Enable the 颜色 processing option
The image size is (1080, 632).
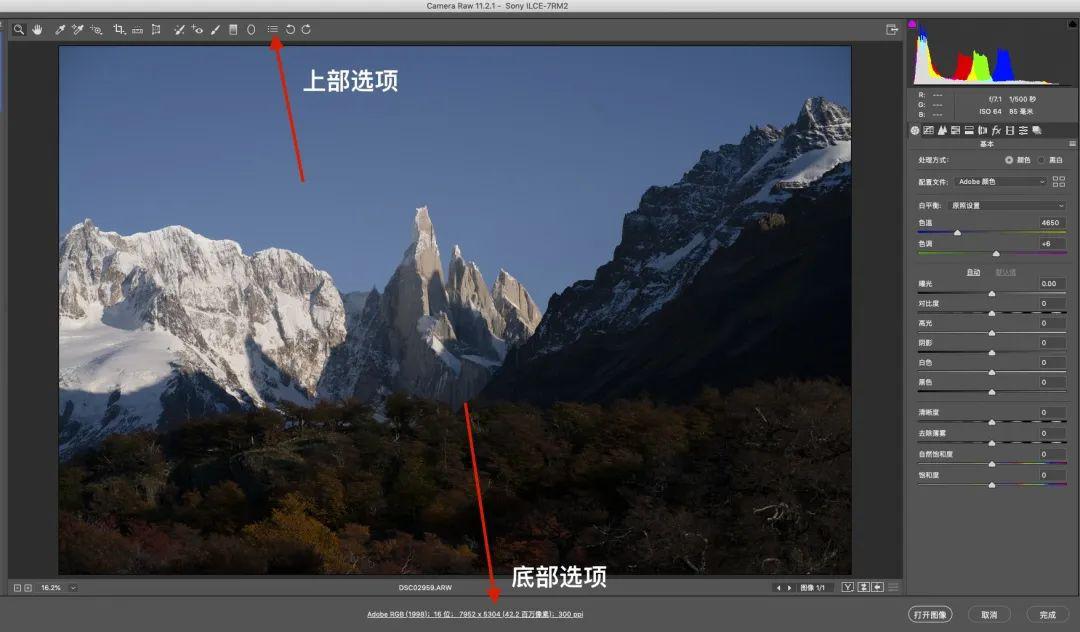pyautogui.click(x=1009, y=160)
